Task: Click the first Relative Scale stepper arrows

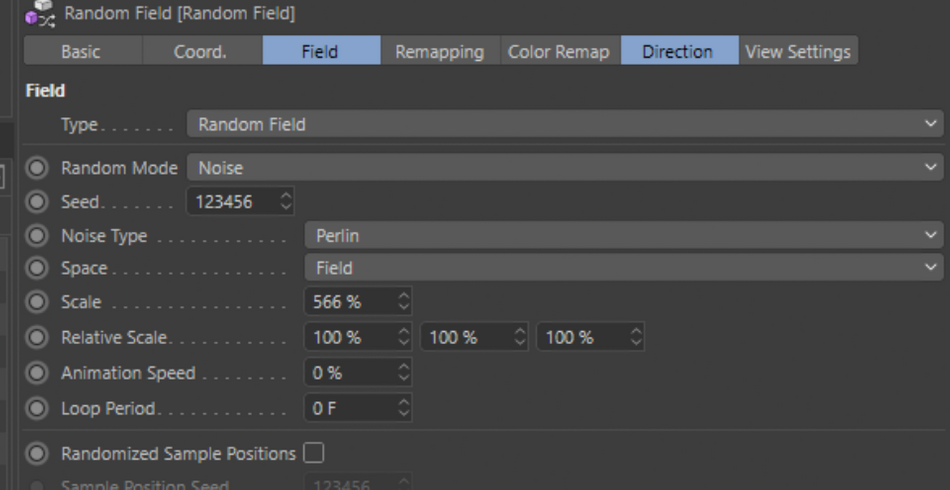Action: tap(404, 337)
